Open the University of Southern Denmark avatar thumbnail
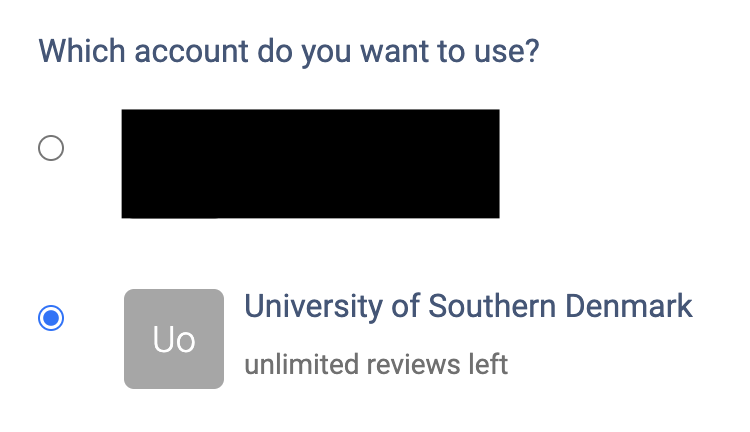The height and width of the screenshot is (432, 750). [x=173, y=339]
